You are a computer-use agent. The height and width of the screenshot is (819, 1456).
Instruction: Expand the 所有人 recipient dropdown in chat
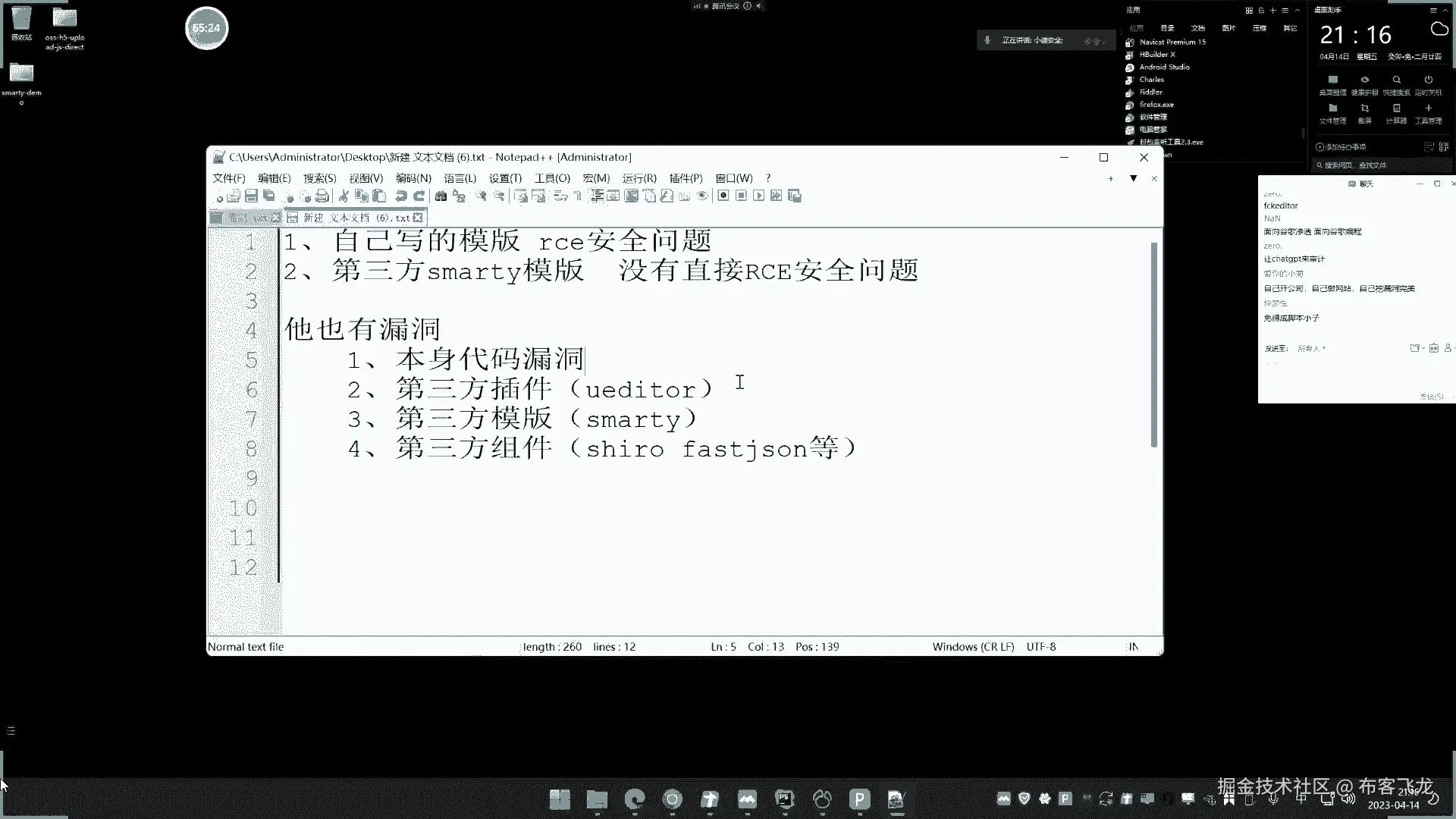click(1311, 349)
